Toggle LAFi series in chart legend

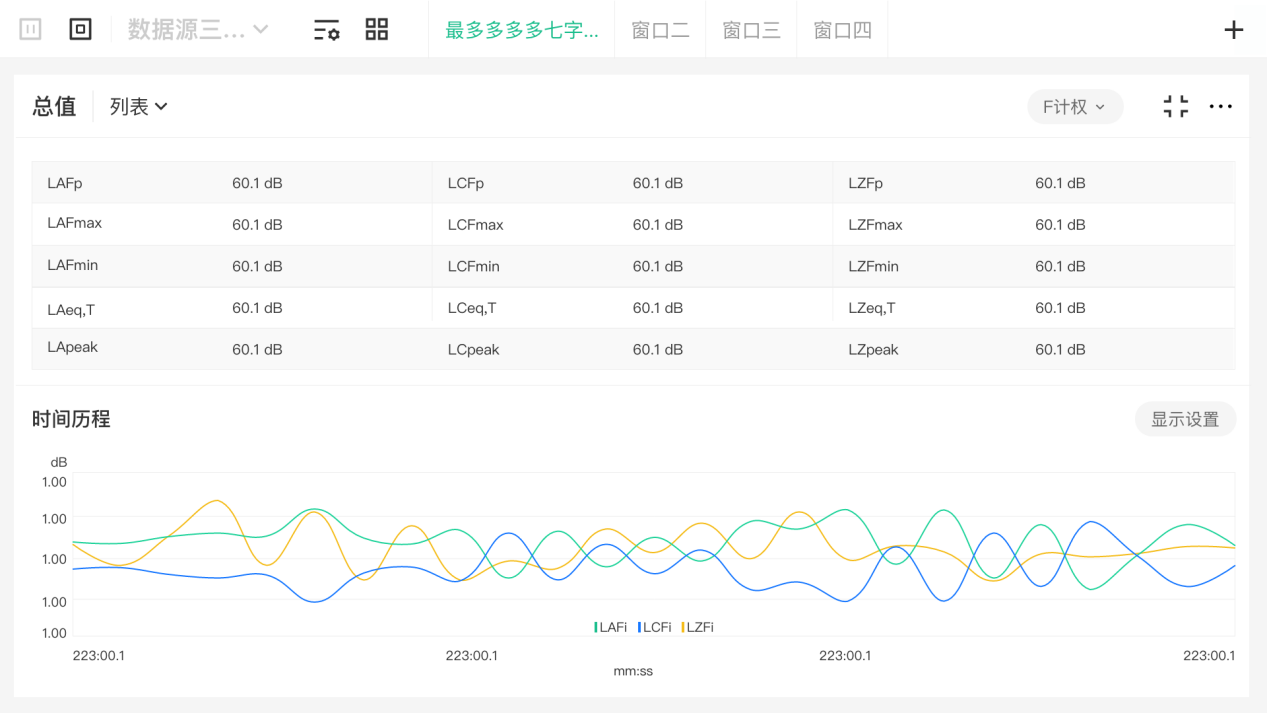[611, 627]
